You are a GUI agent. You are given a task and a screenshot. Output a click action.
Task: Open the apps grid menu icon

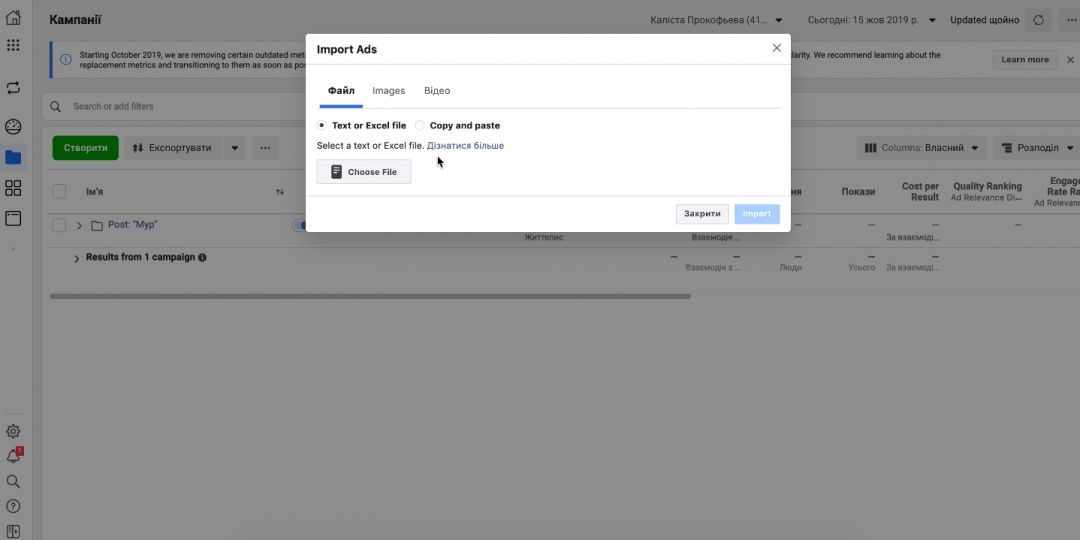point(13,45)
